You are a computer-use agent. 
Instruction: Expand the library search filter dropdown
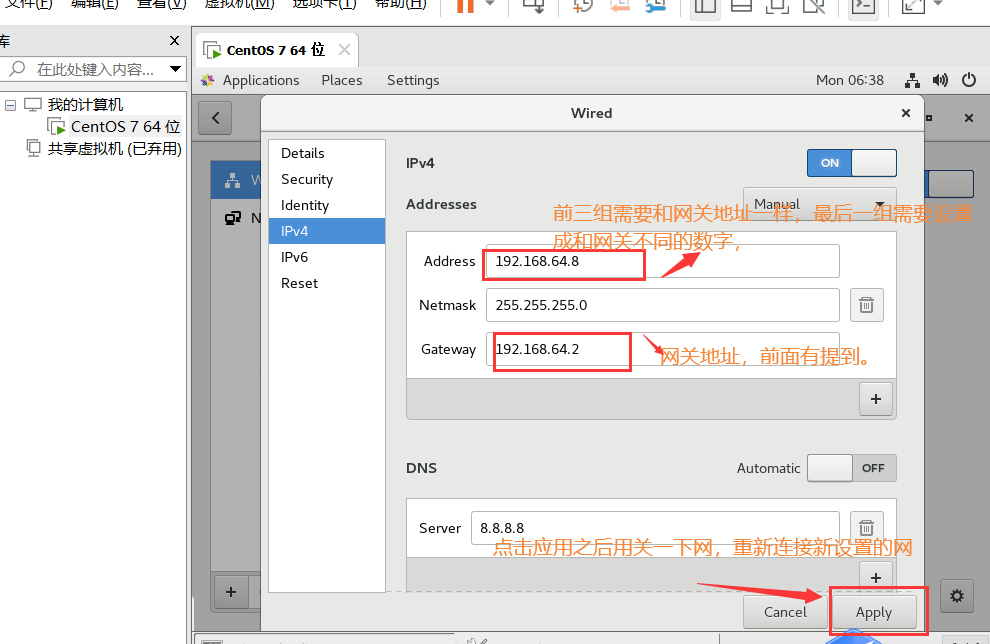[176, 69]
